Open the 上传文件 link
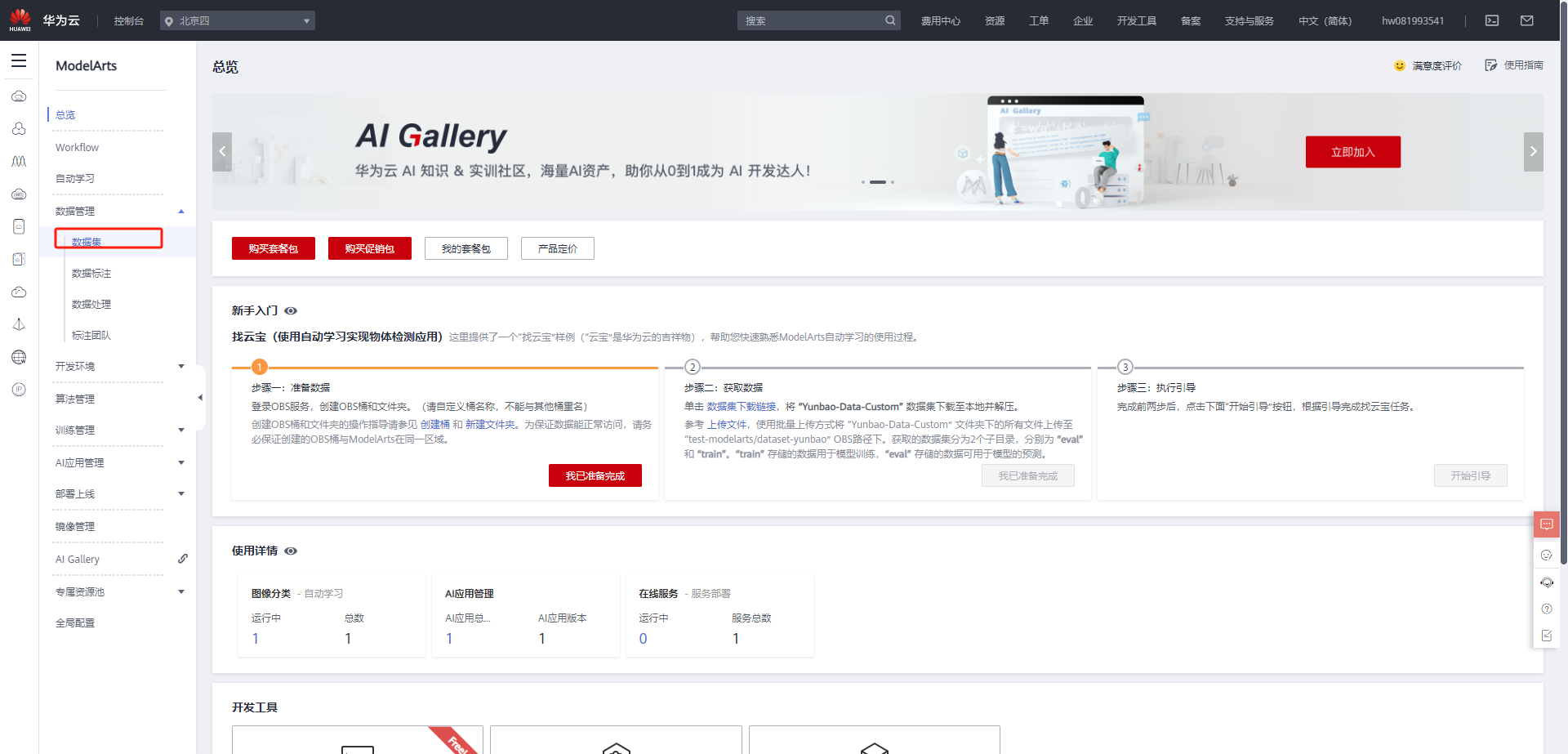Image resolution: width=1568 pixels, height=754 pixels. point(727,425)
